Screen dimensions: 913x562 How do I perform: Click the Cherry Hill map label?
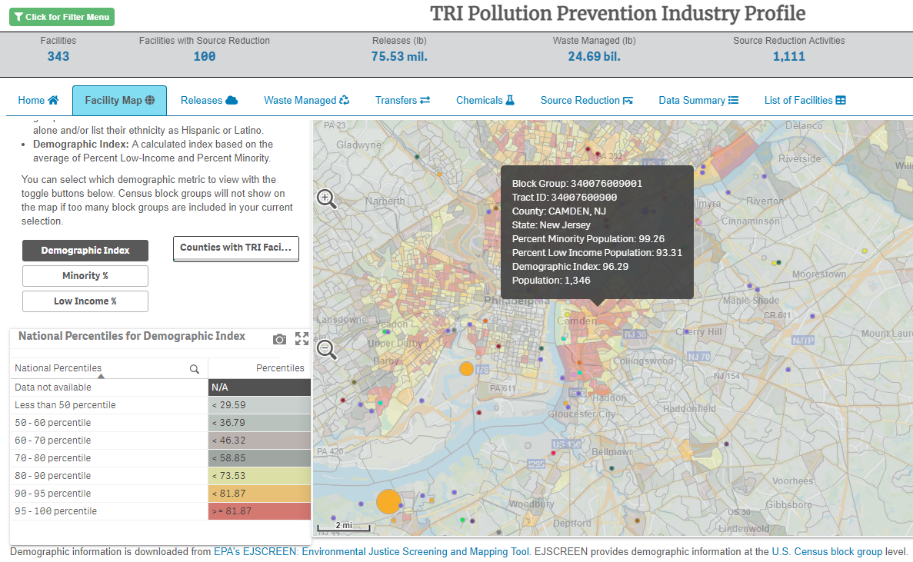click(698, 331)
